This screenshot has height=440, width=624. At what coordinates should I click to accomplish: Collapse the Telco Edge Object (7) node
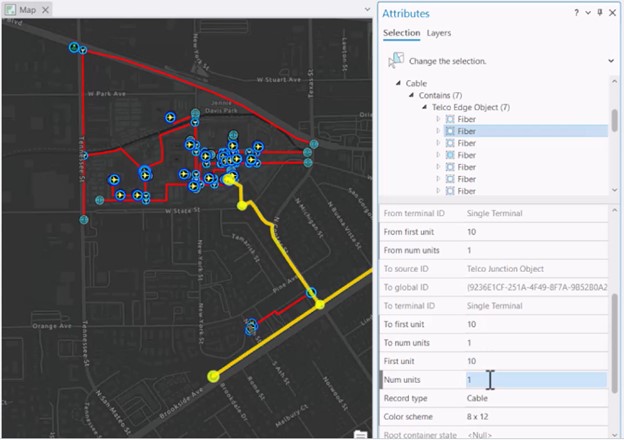pos(424,107)
